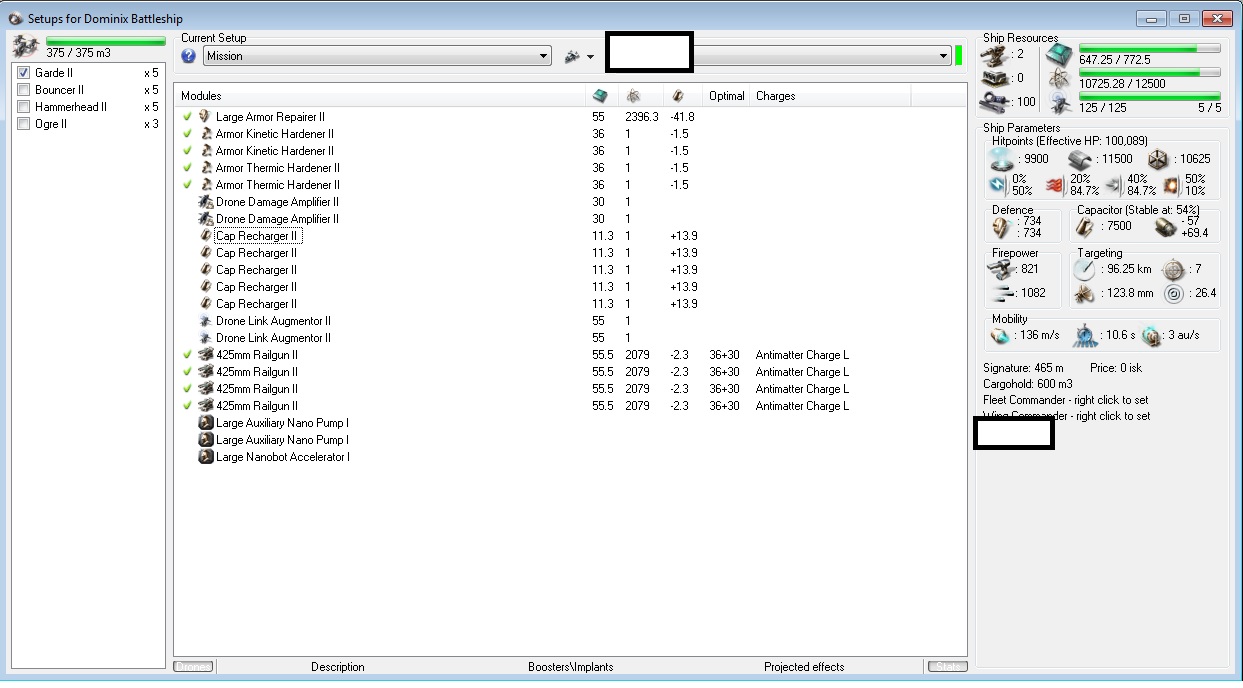Open the pilot selection dropdown arrow at right
1243x688 pixels.
pos(943,56)
